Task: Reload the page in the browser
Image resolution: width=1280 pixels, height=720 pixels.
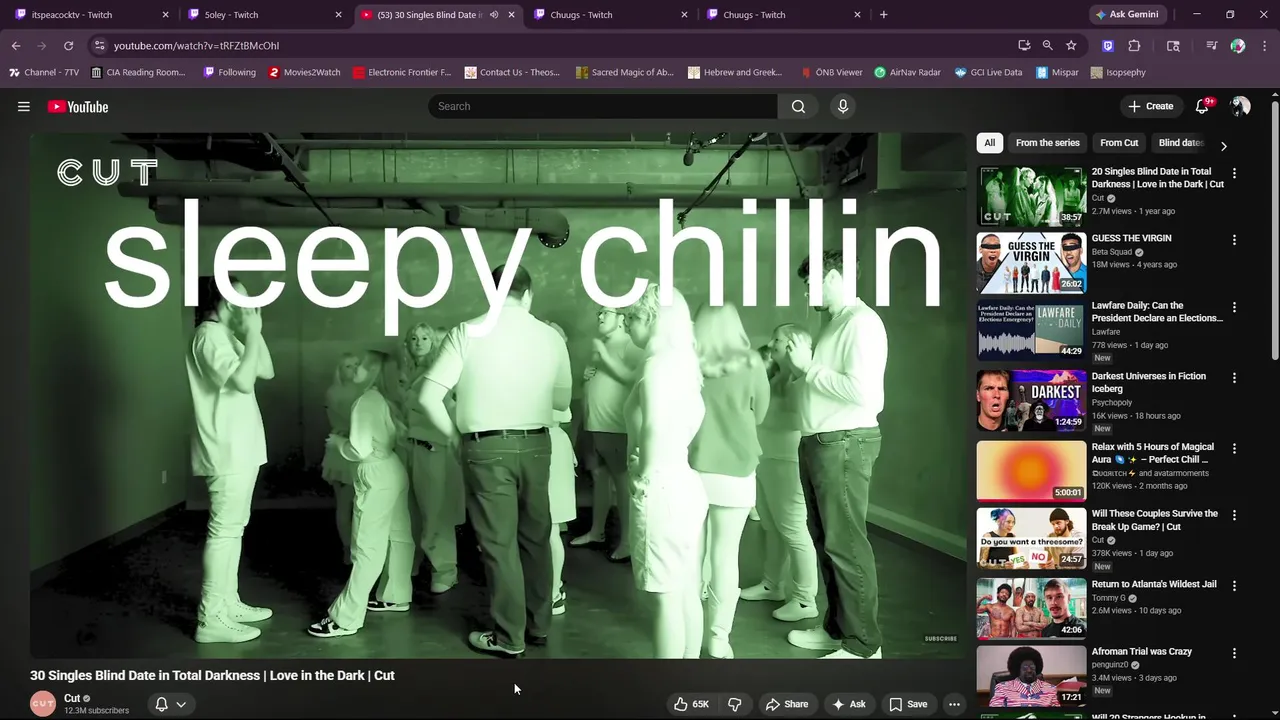Action: 68,45
